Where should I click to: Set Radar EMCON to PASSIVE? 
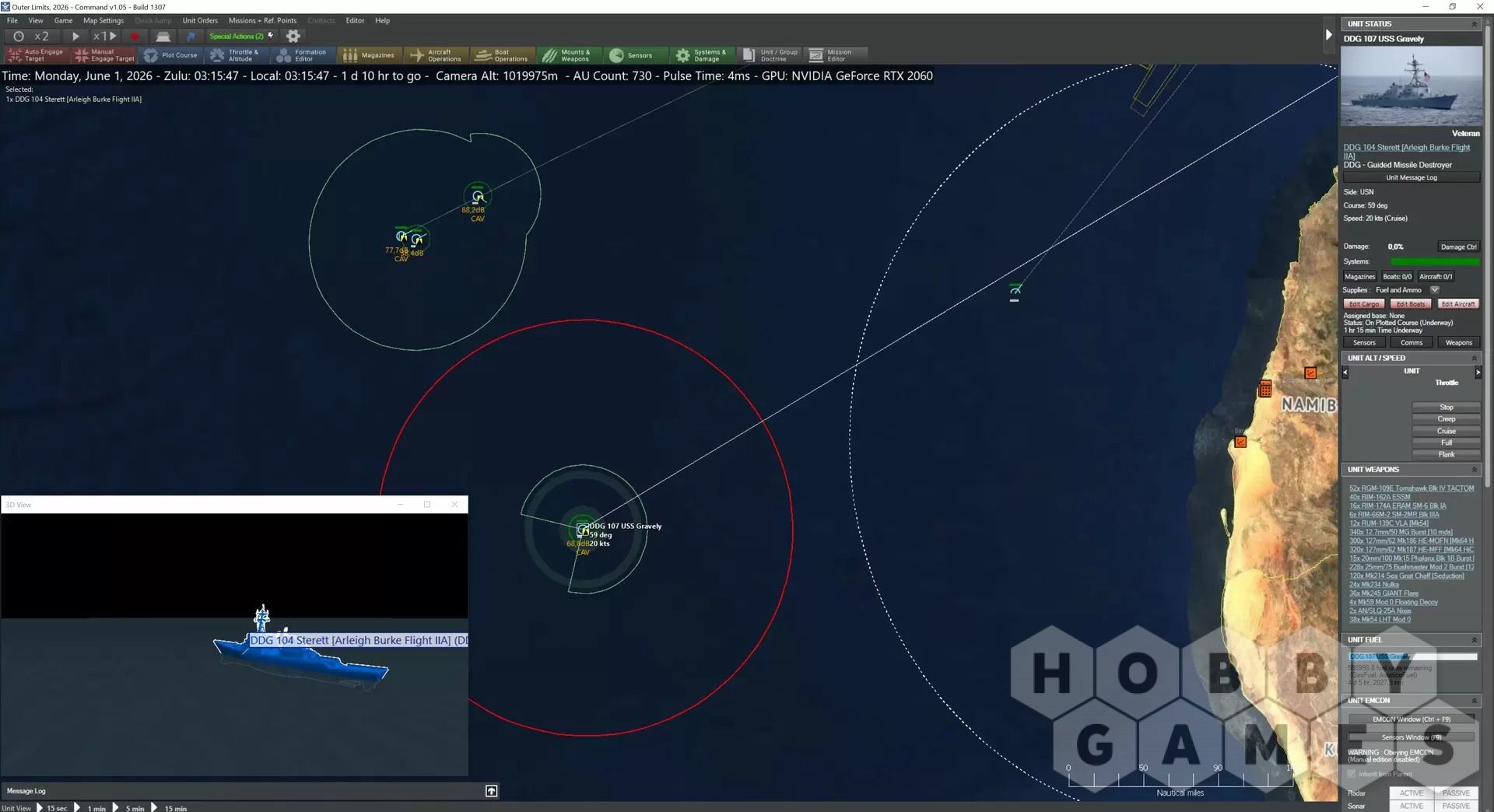1456,793
